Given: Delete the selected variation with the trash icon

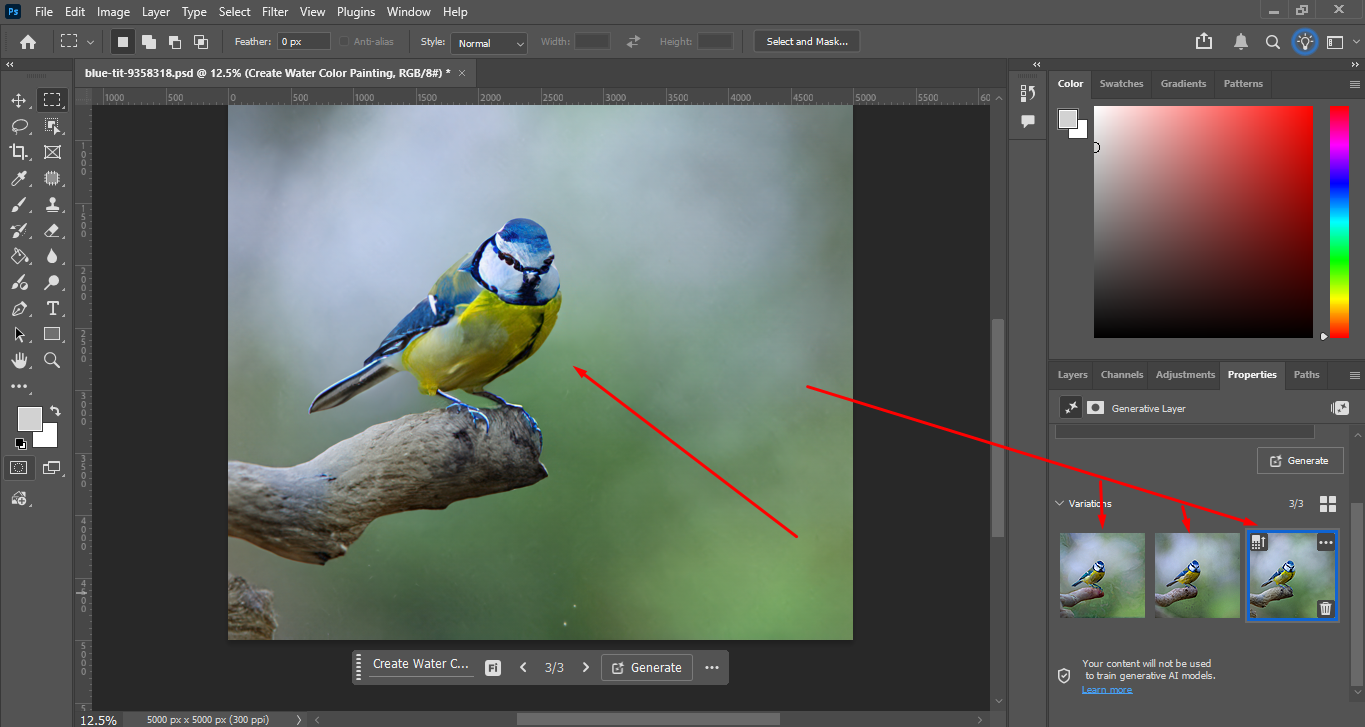Looking at the screenshot, I should click(1325, 608).
